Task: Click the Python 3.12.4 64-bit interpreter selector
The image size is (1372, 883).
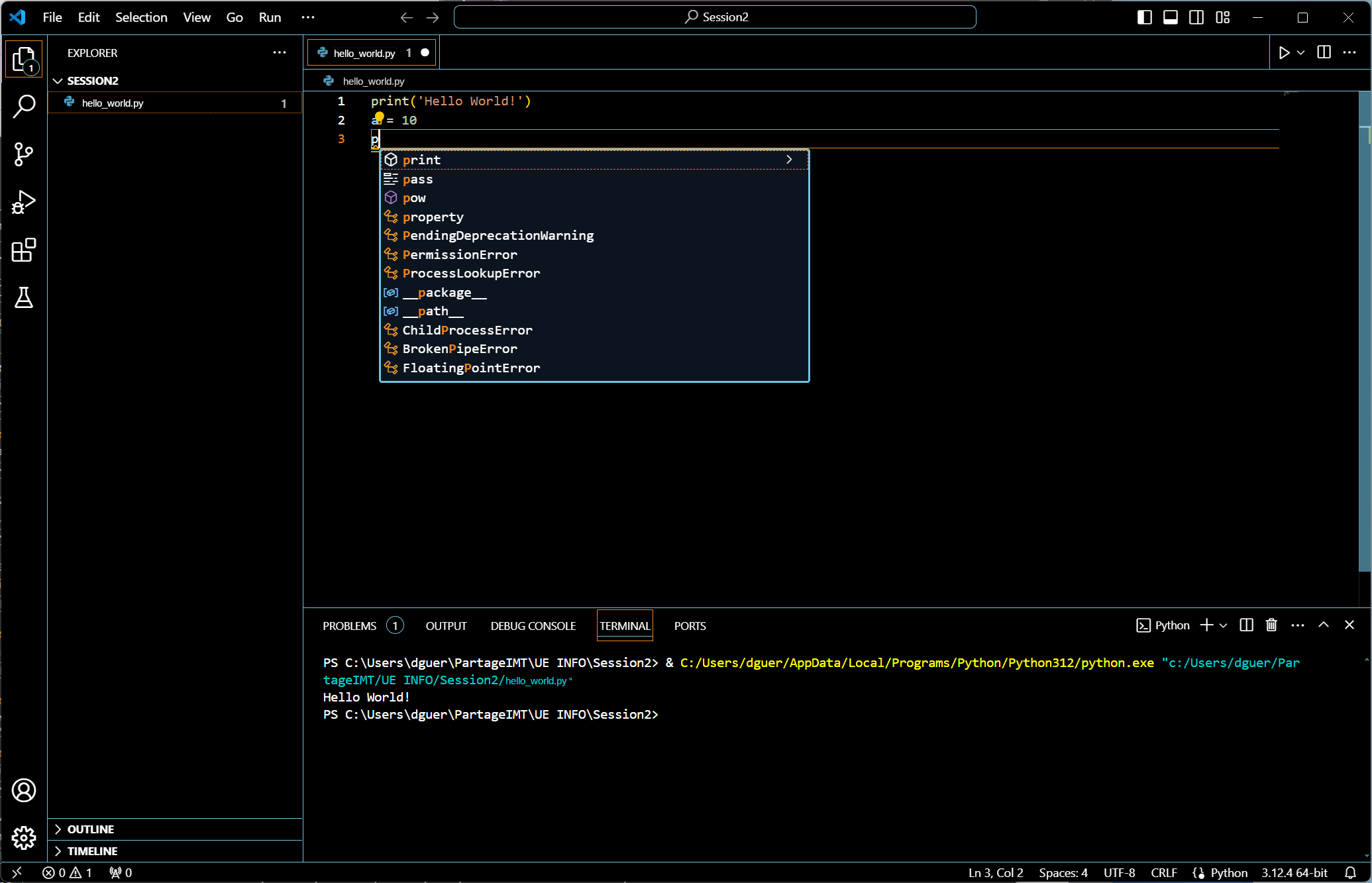Action: 1294,873
